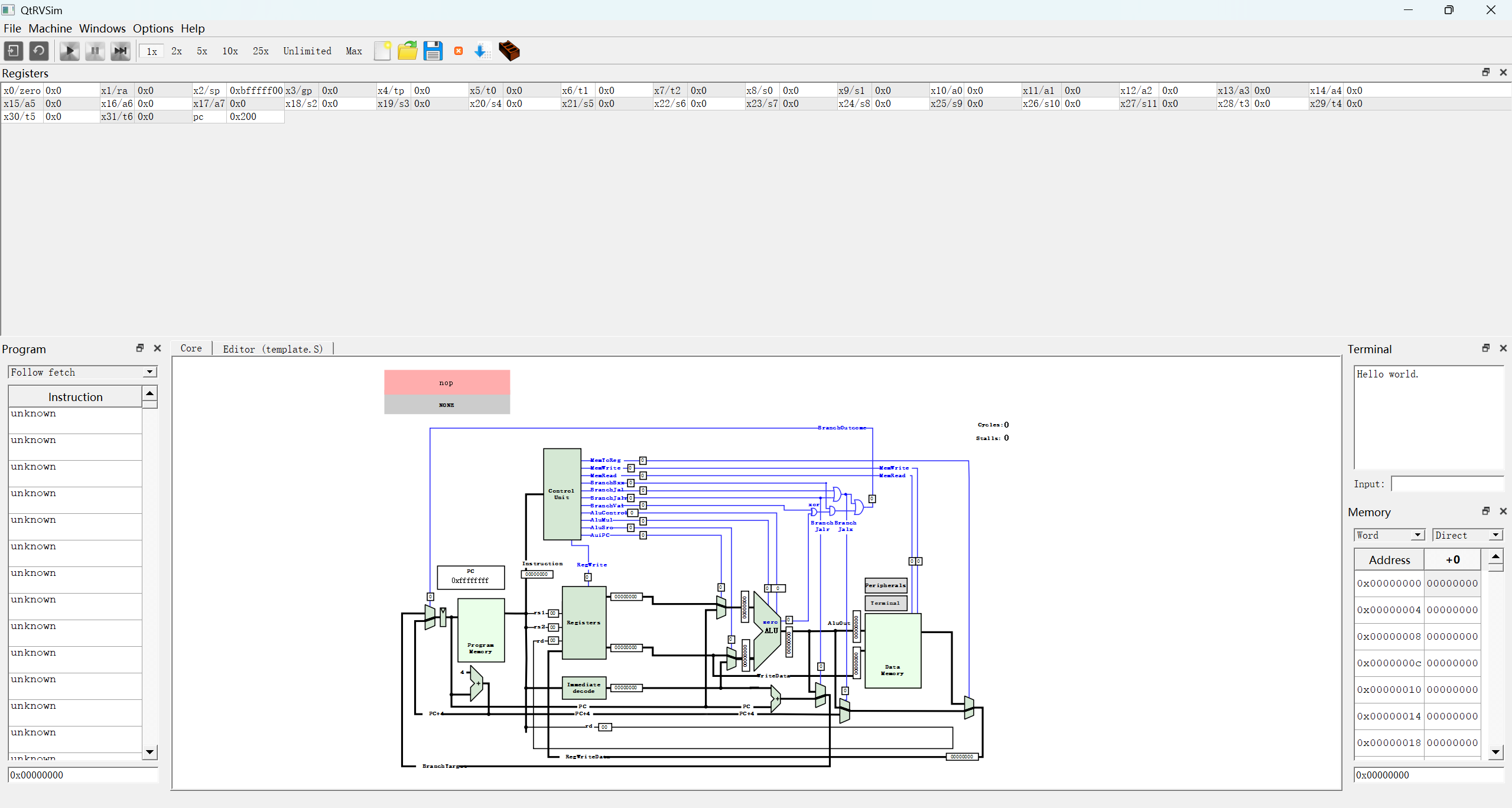This screenshot has height=808, width=1512.
Task: Click the compile source blue arrow icon
Action: (482, 51)
